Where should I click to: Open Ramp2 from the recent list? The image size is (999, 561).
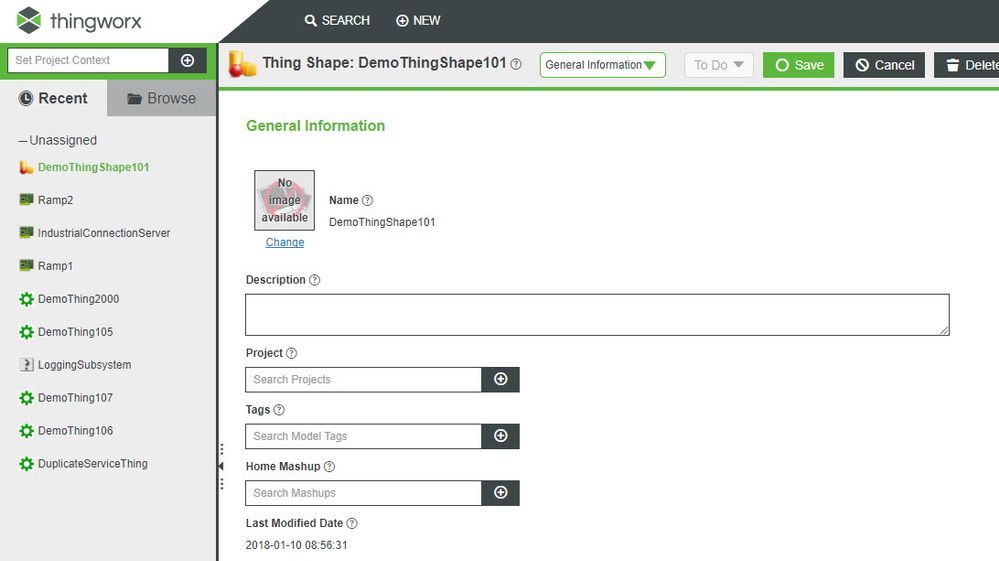pyautogui.click(x=55, y=200)
